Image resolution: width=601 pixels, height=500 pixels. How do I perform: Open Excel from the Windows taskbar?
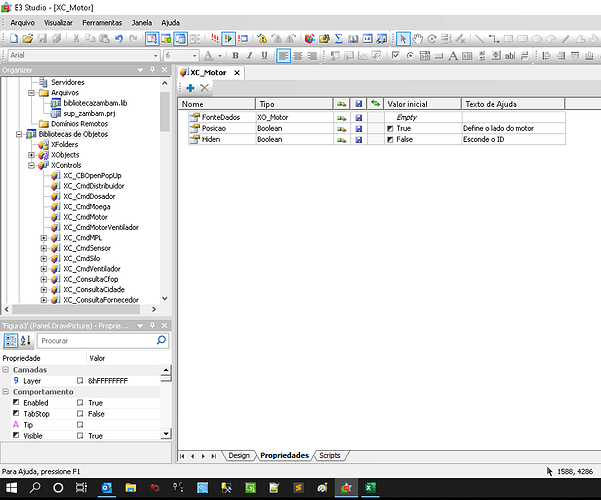click(x=370, y=488)
